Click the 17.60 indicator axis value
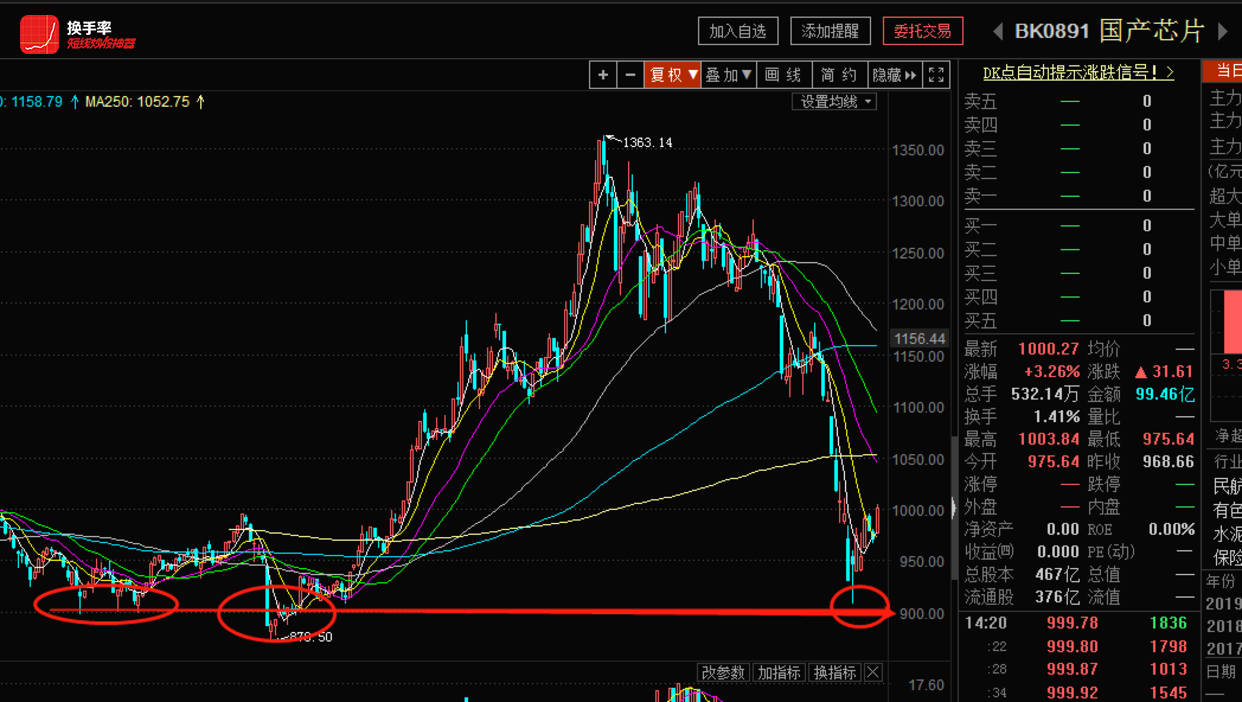 (x=928, y=686)
